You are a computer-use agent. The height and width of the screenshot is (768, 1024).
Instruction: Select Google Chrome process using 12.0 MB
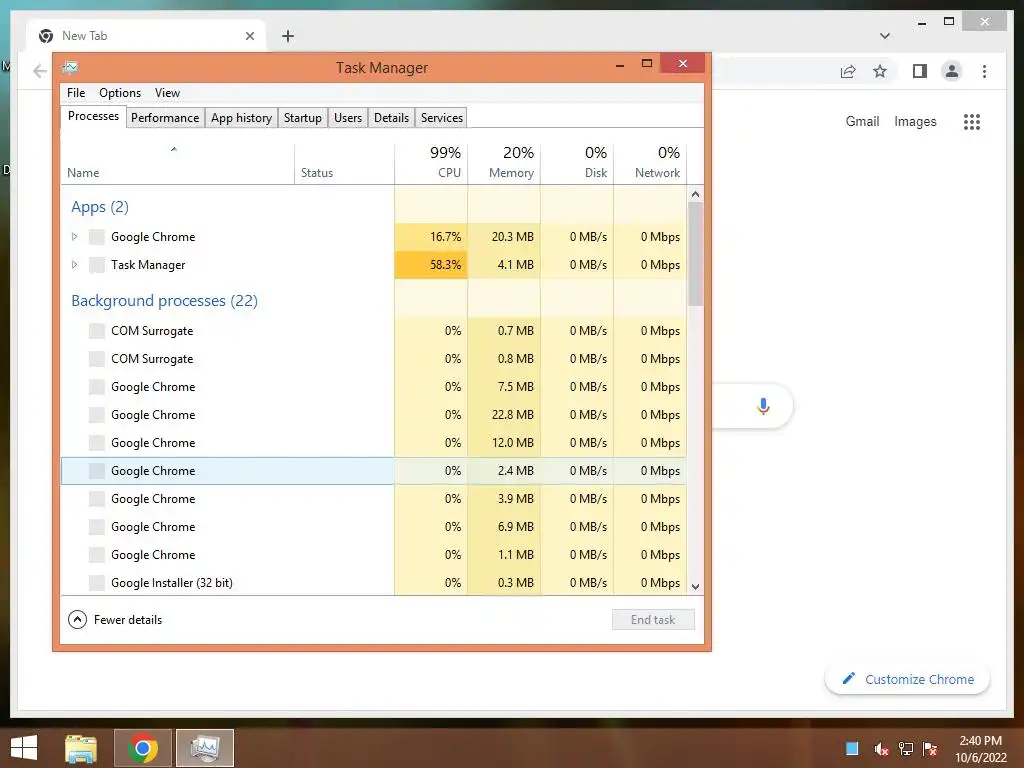[374, 443]
